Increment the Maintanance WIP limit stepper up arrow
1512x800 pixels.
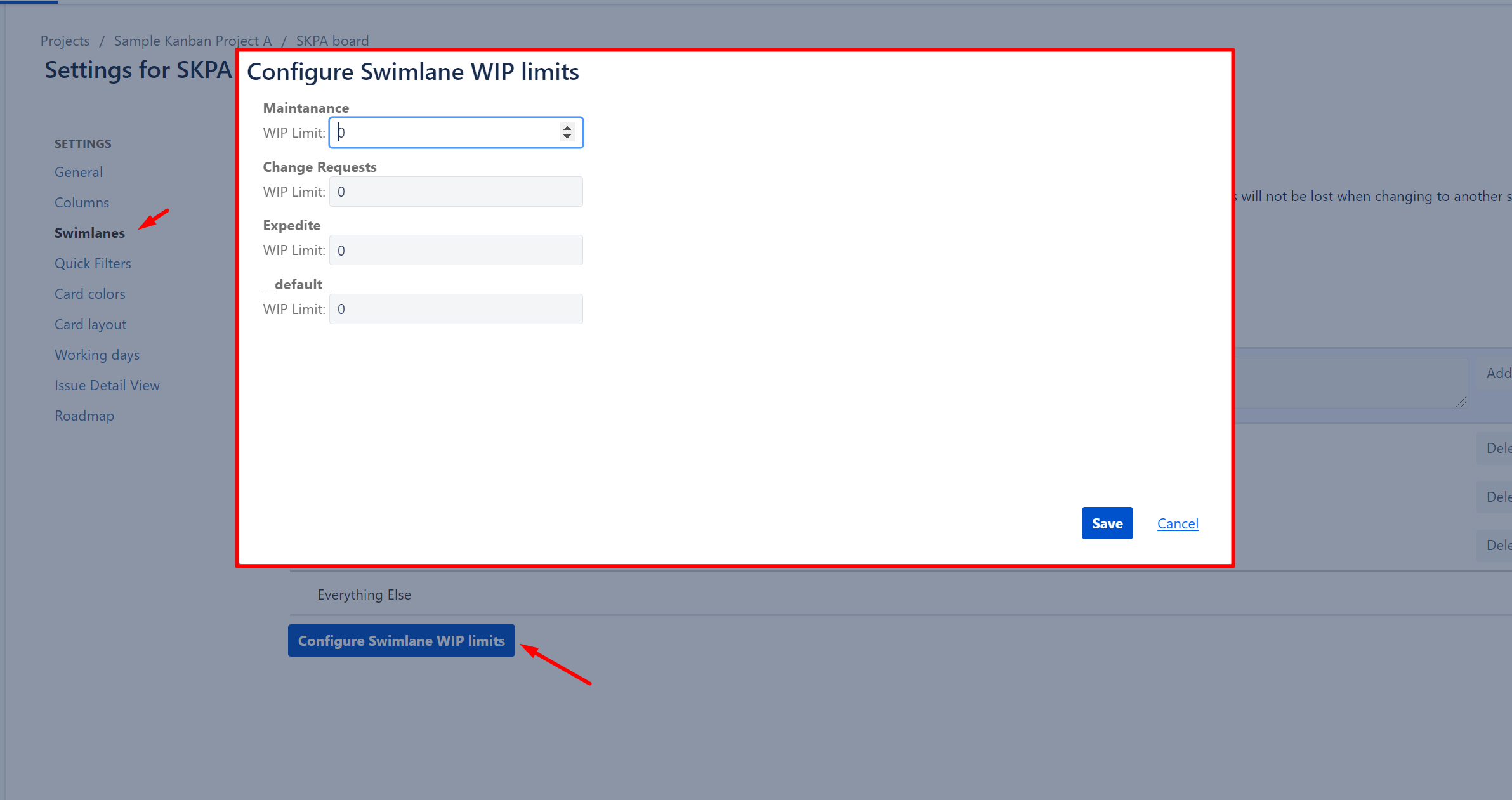tap(567, 128)
